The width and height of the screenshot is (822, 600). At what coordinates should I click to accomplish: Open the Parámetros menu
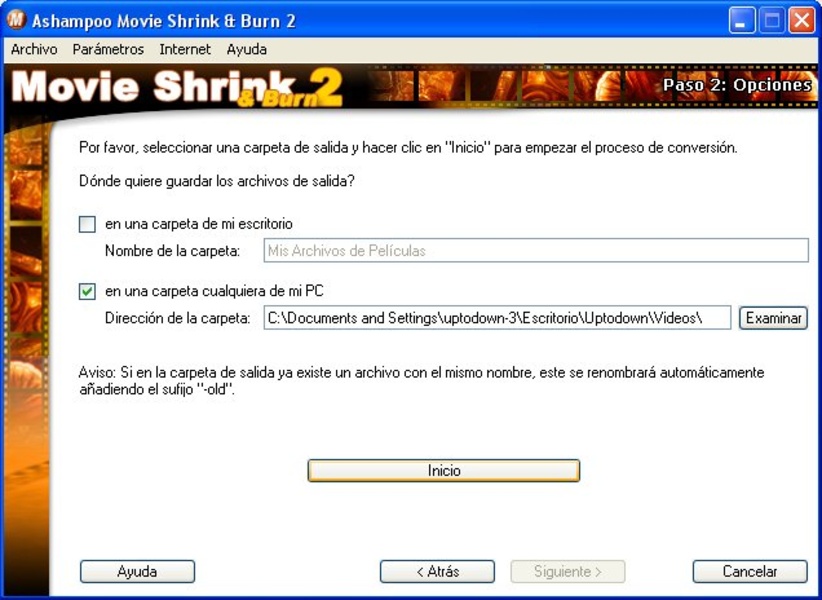(108, 49)
